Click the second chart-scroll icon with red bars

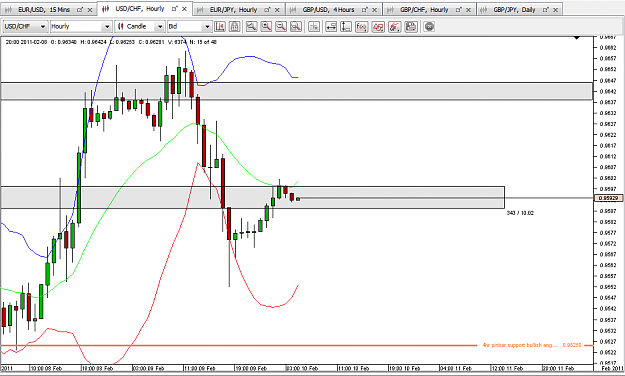coord(235,27)
